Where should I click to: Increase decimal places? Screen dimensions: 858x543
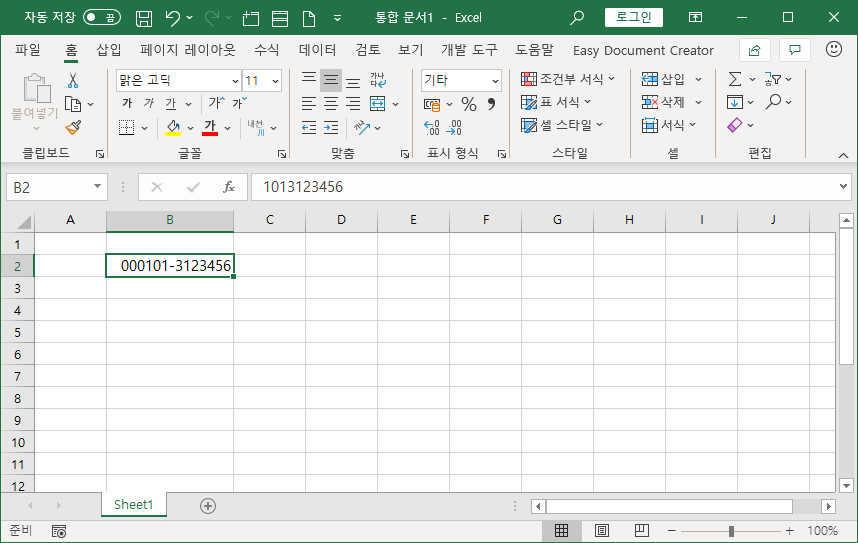coord(432,128)
